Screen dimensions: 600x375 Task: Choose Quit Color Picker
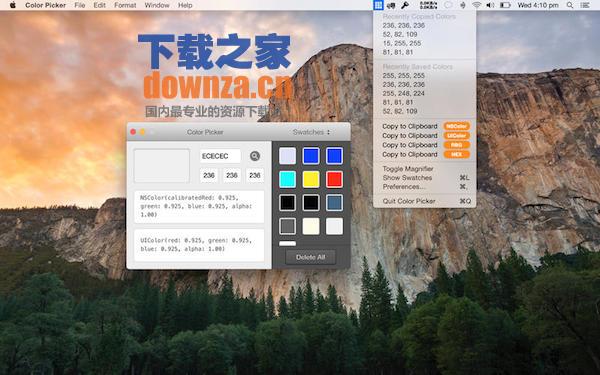tap(424, 201)
